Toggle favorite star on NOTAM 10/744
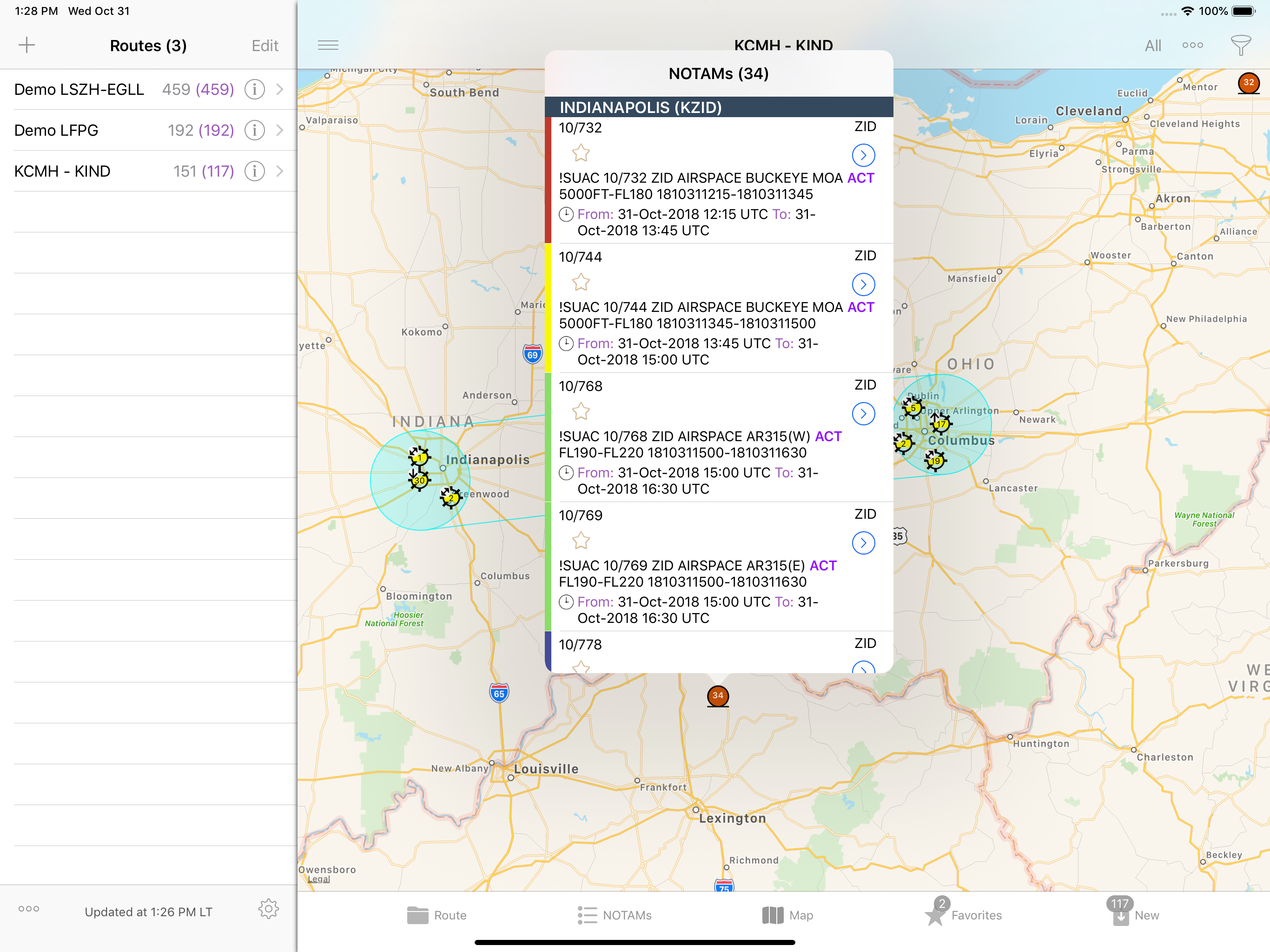This screenshot has height=952, width=1270. pyautogui.click(x=581, y=283)
